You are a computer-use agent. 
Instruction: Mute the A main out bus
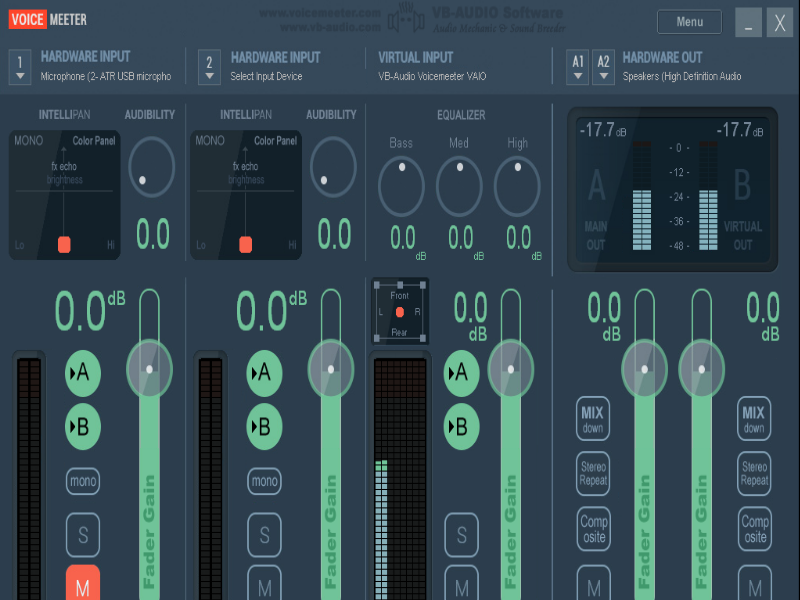coord(593,583)
